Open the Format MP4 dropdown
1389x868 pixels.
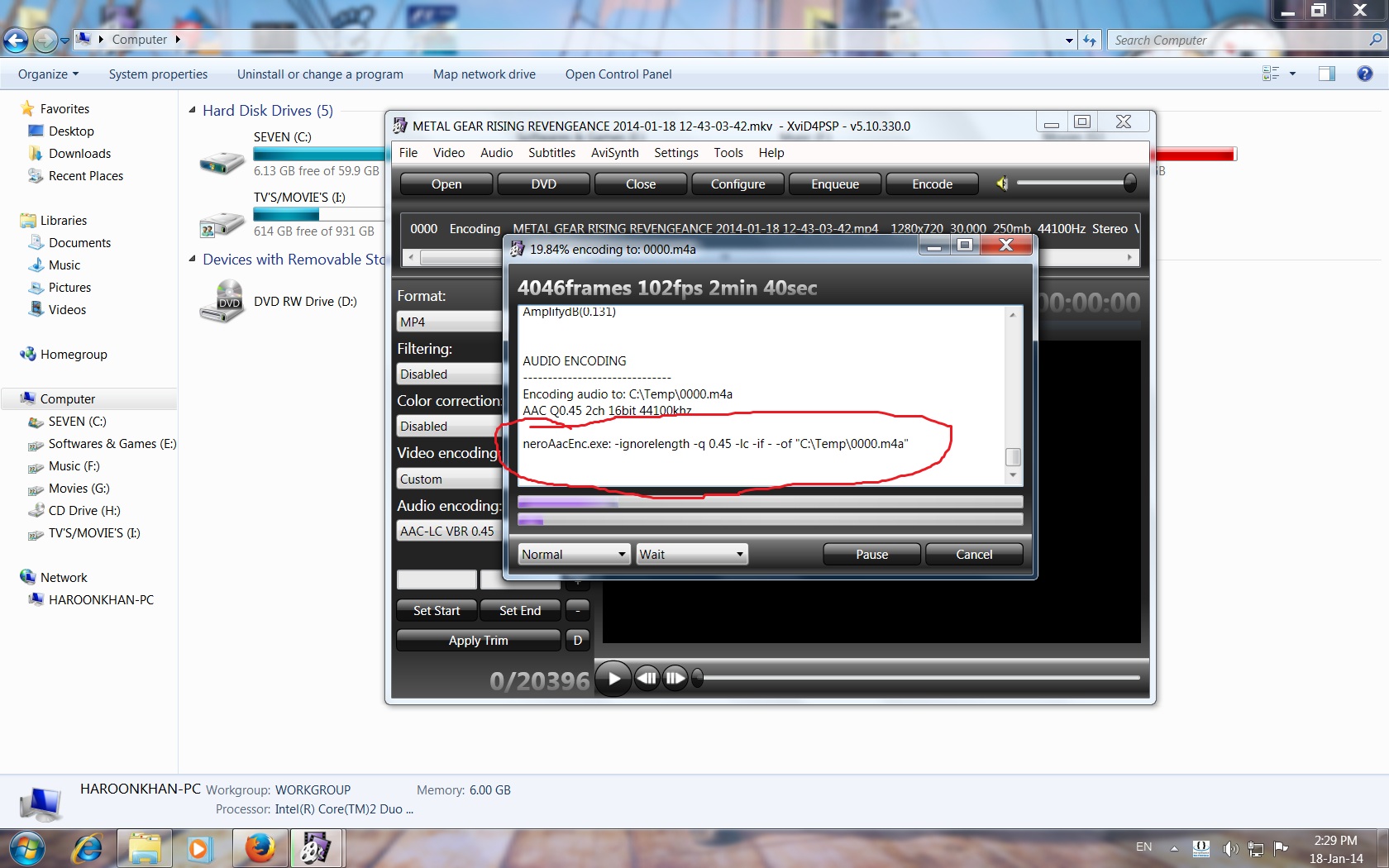[x=450, y=322]
